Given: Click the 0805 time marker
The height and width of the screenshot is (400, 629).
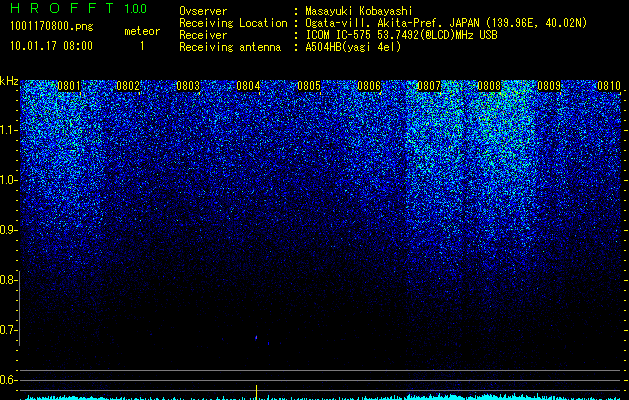Looking at the screenshot, I should click(x=309, y=86).
